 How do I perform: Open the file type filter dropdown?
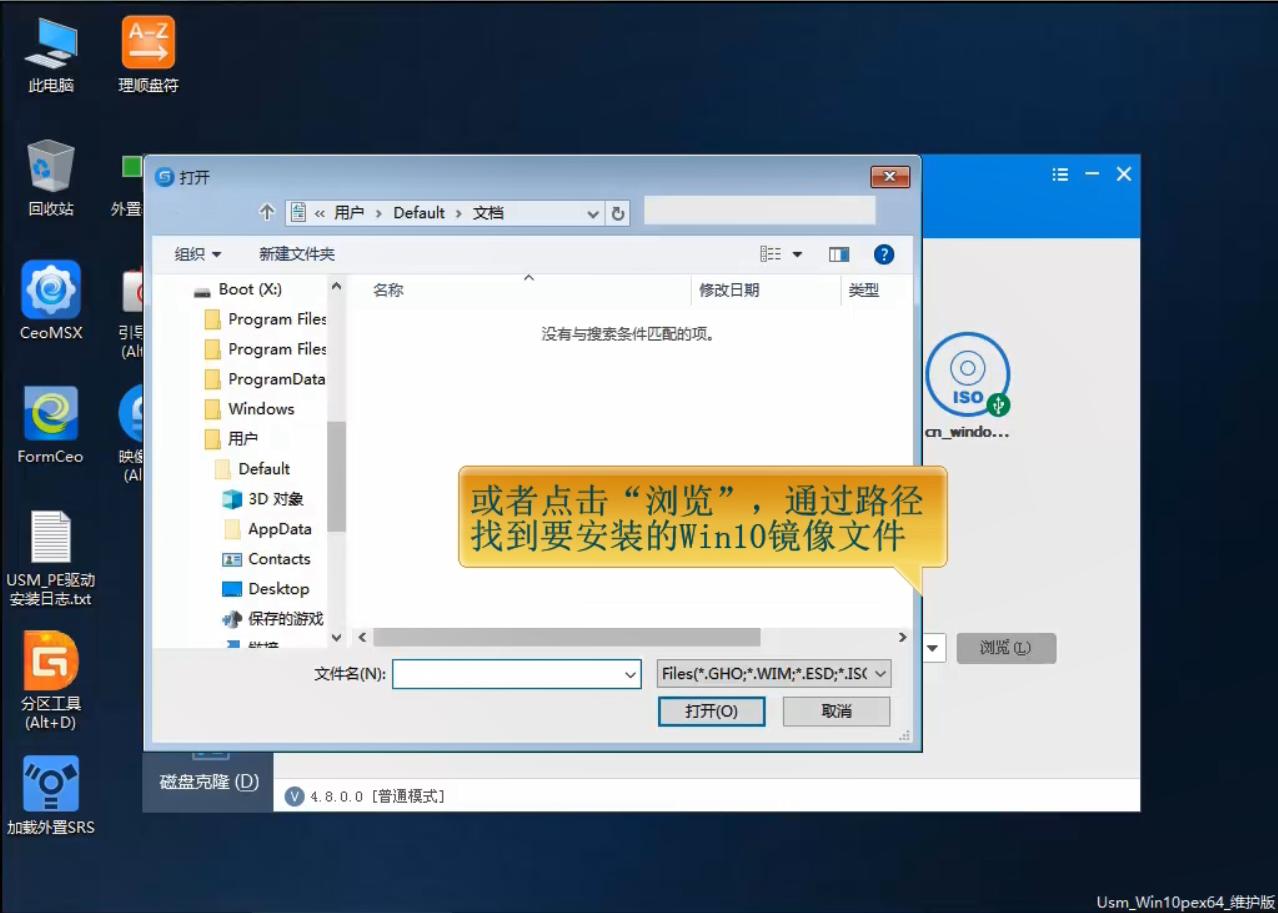pos(880,674)
